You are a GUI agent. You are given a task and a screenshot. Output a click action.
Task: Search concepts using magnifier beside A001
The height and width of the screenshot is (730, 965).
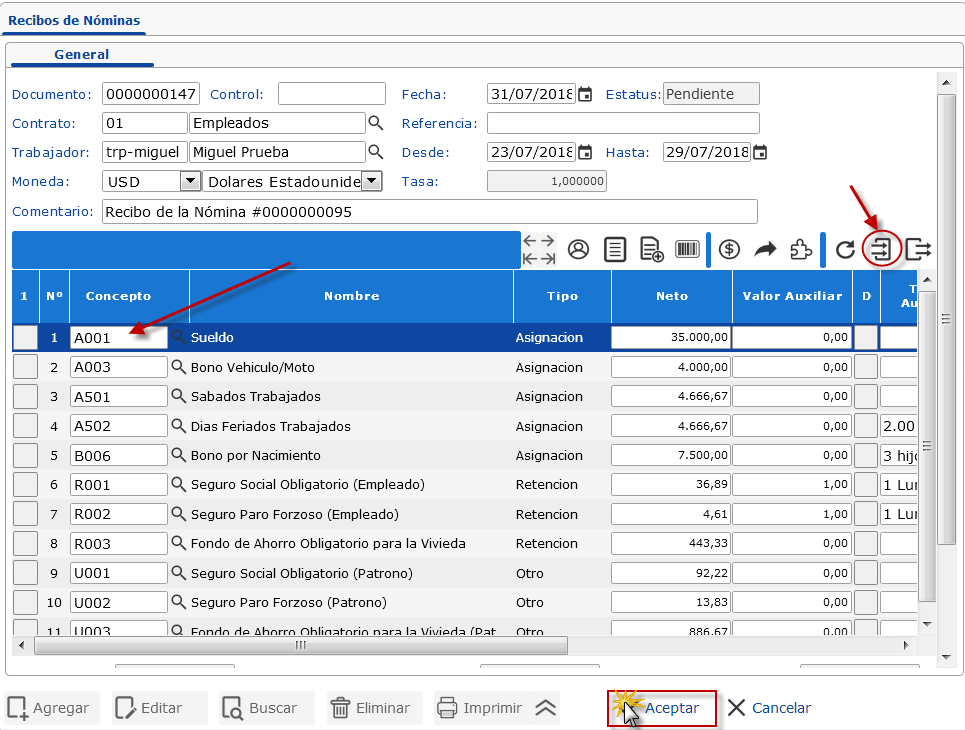178,338
